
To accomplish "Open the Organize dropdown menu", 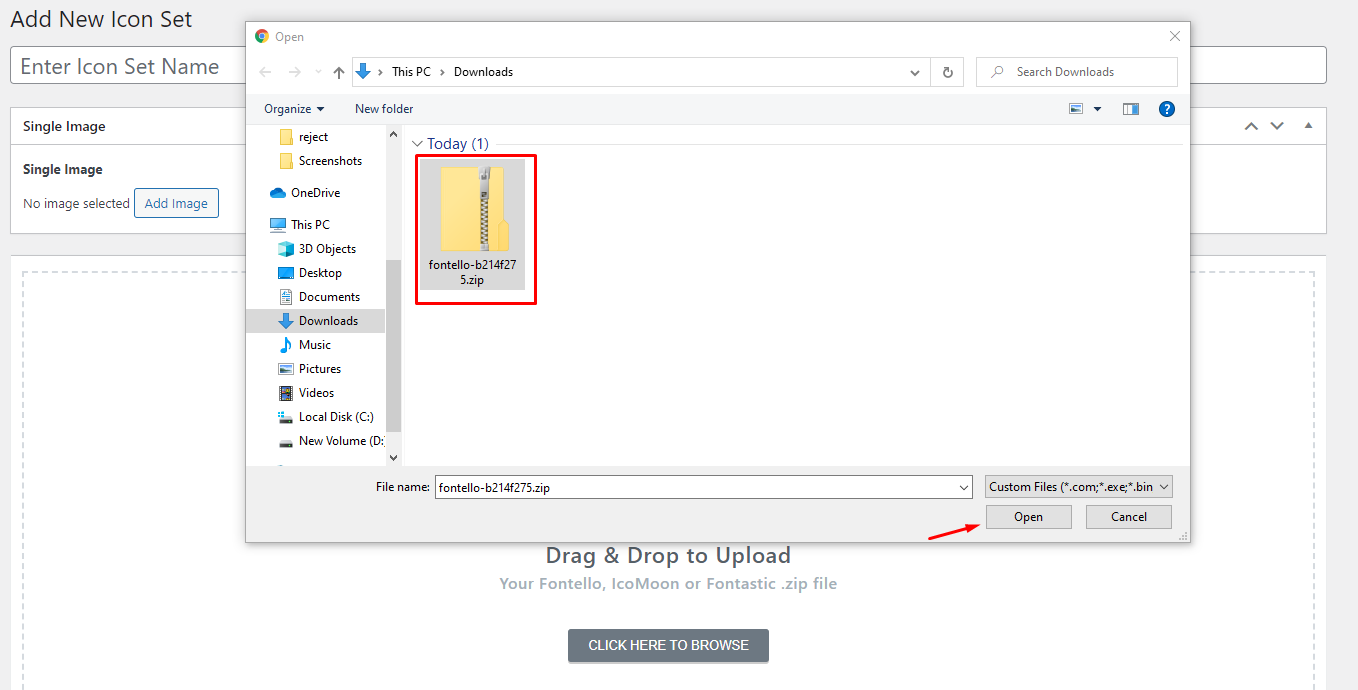I will pyautogui.click(x=294, y=109).
